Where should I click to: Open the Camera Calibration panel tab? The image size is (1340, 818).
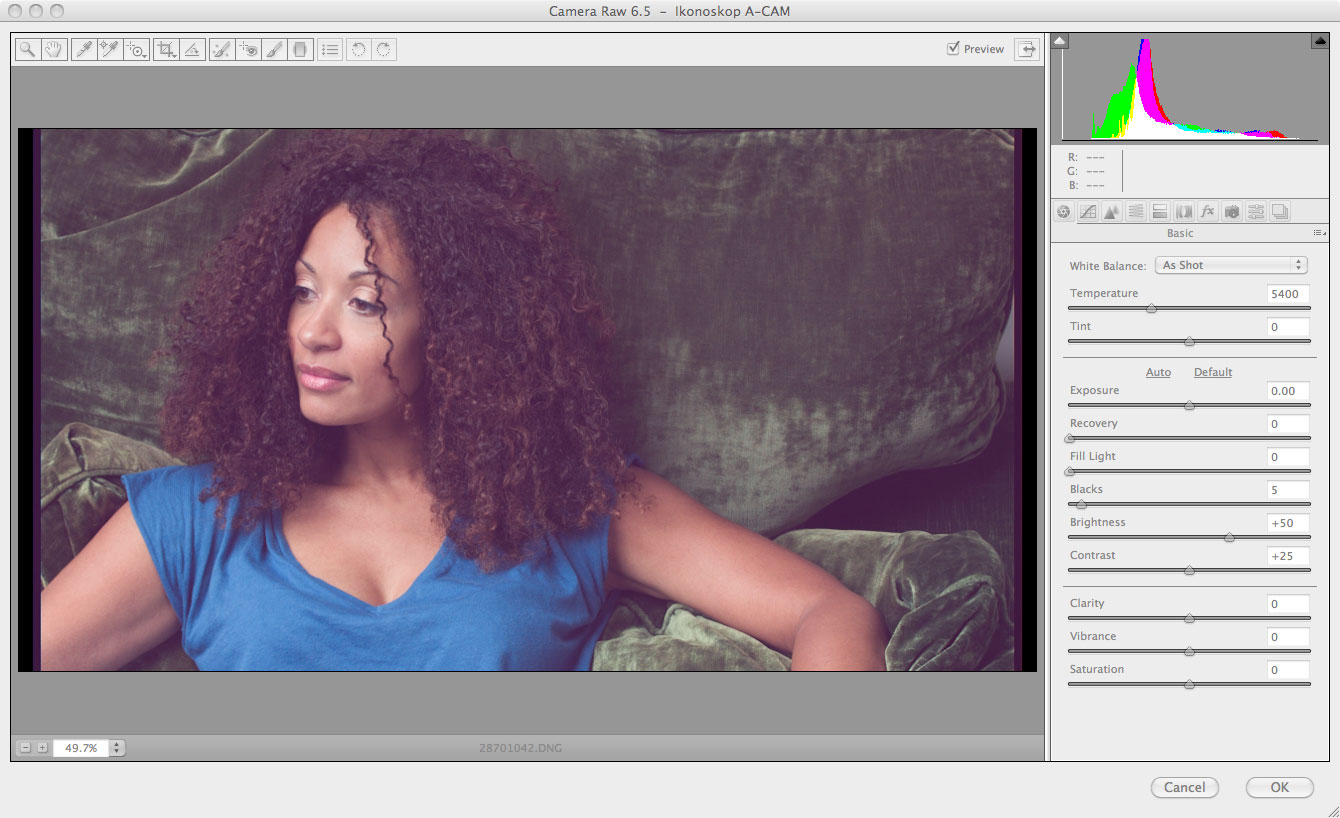(x=1232, y=211)
